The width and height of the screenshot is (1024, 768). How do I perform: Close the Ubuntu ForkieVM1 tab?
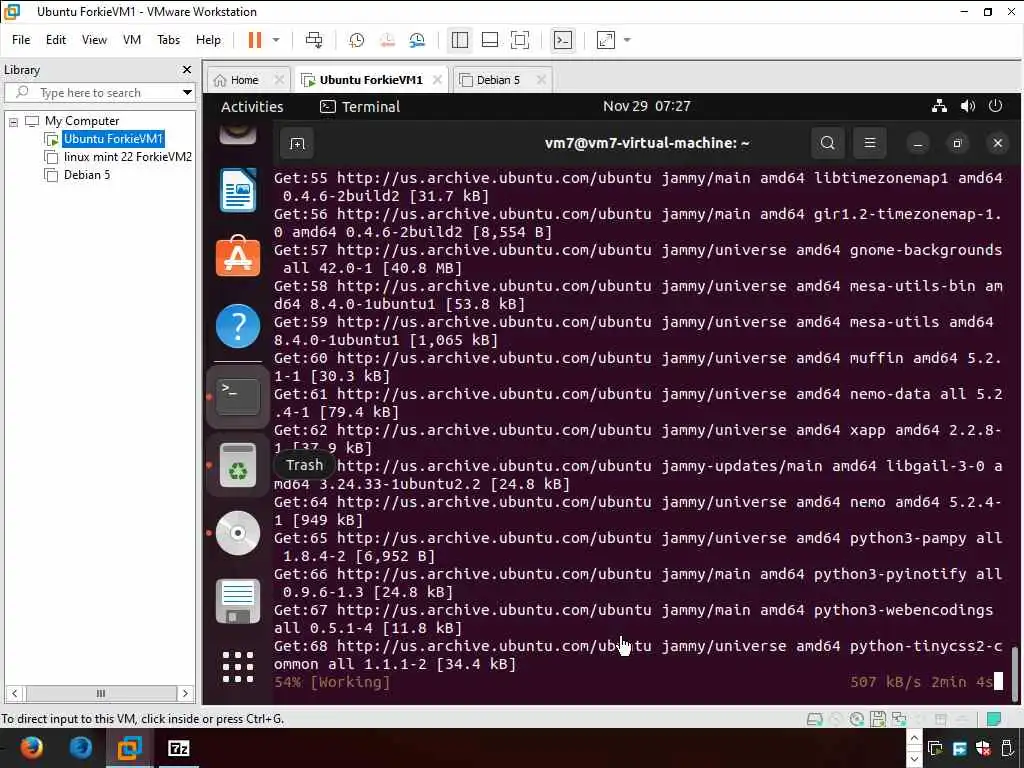(438, 80)
